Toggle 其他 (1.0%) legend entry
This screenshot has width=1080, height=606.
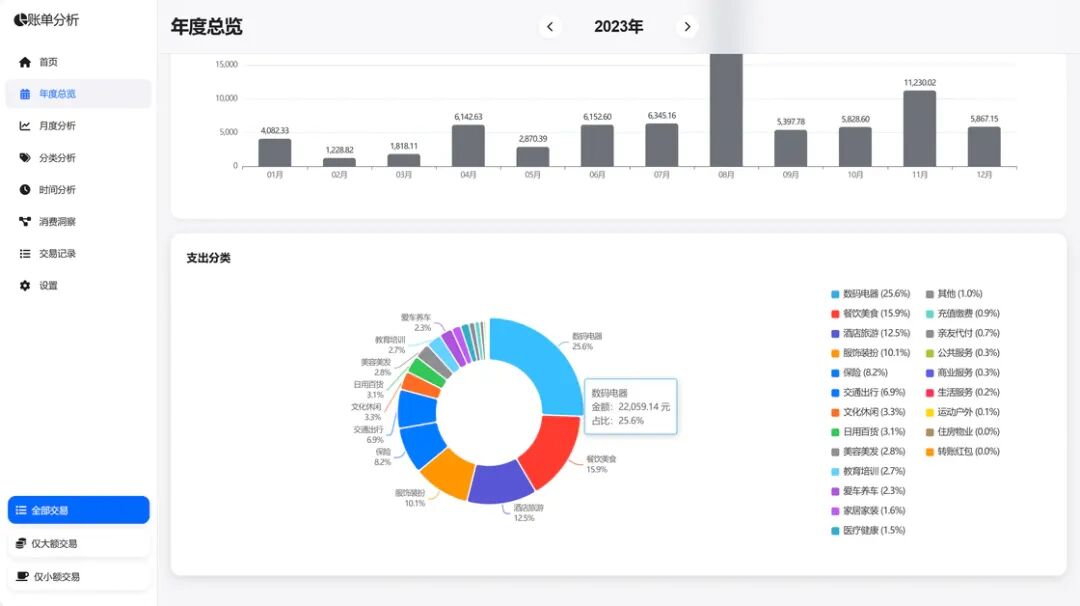(x=954, y=294)
